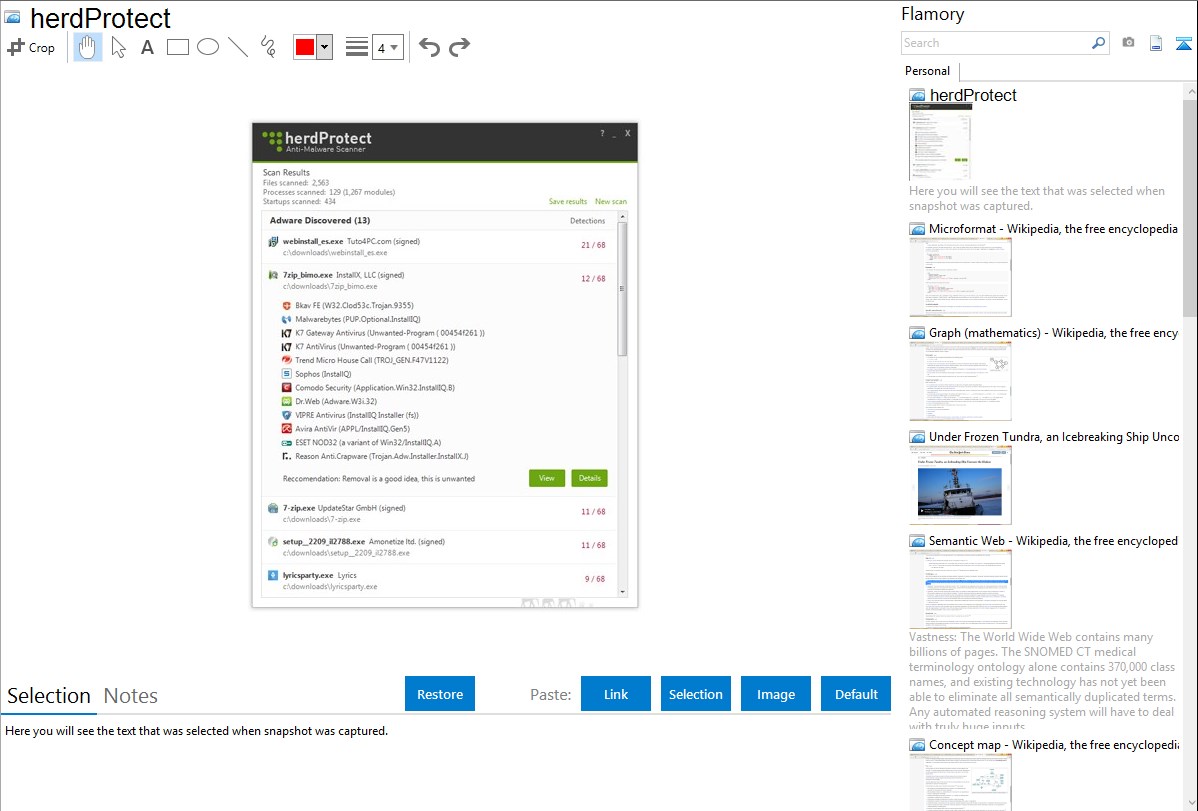
Task: Click the "Graph (mathematics) - Wikipedia" title
Action: click(x=1053, y=333)
